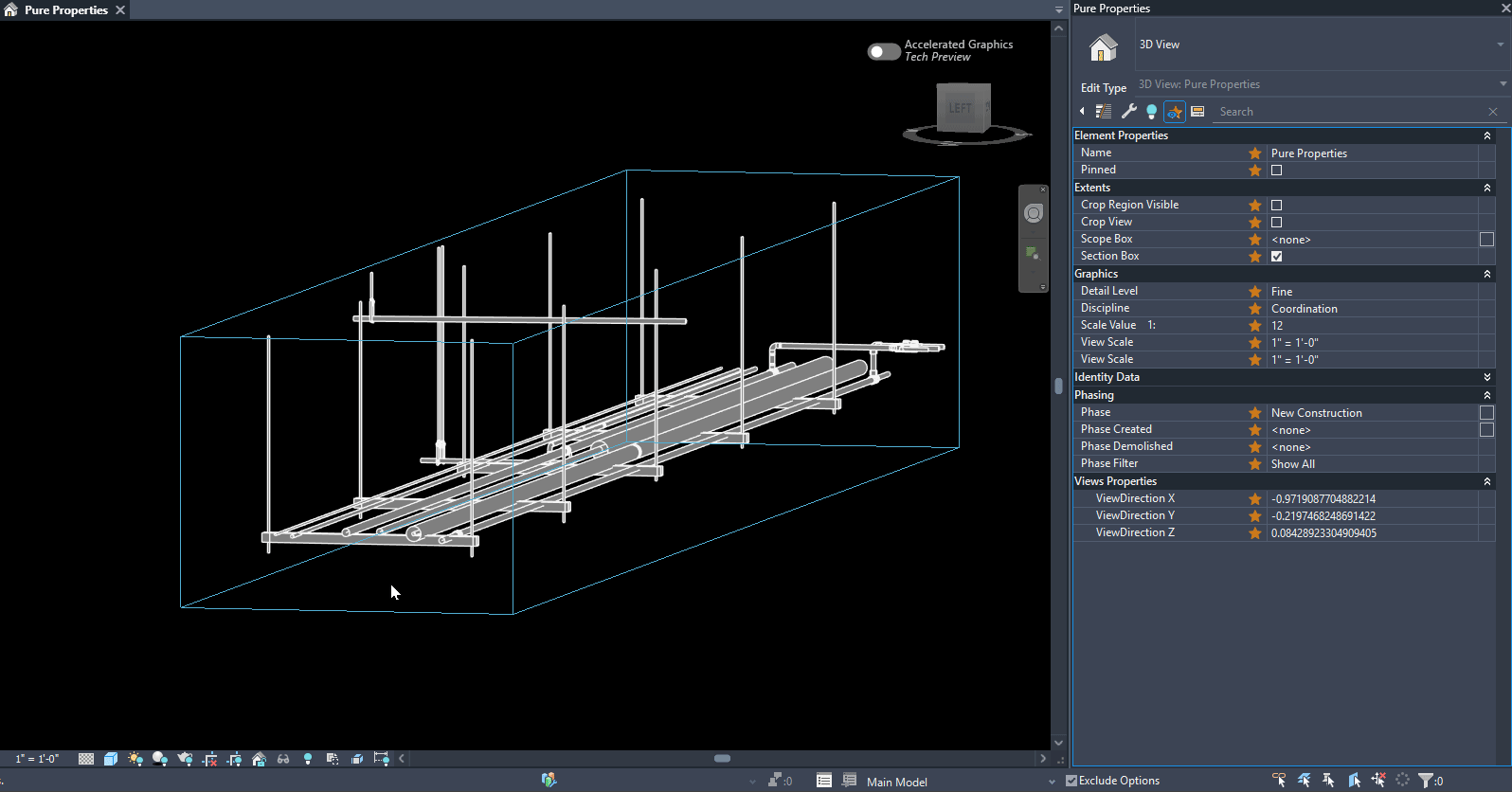Click the Editable Only list icon beside Main Model
1512x792 pixels.
pos(849,781)
